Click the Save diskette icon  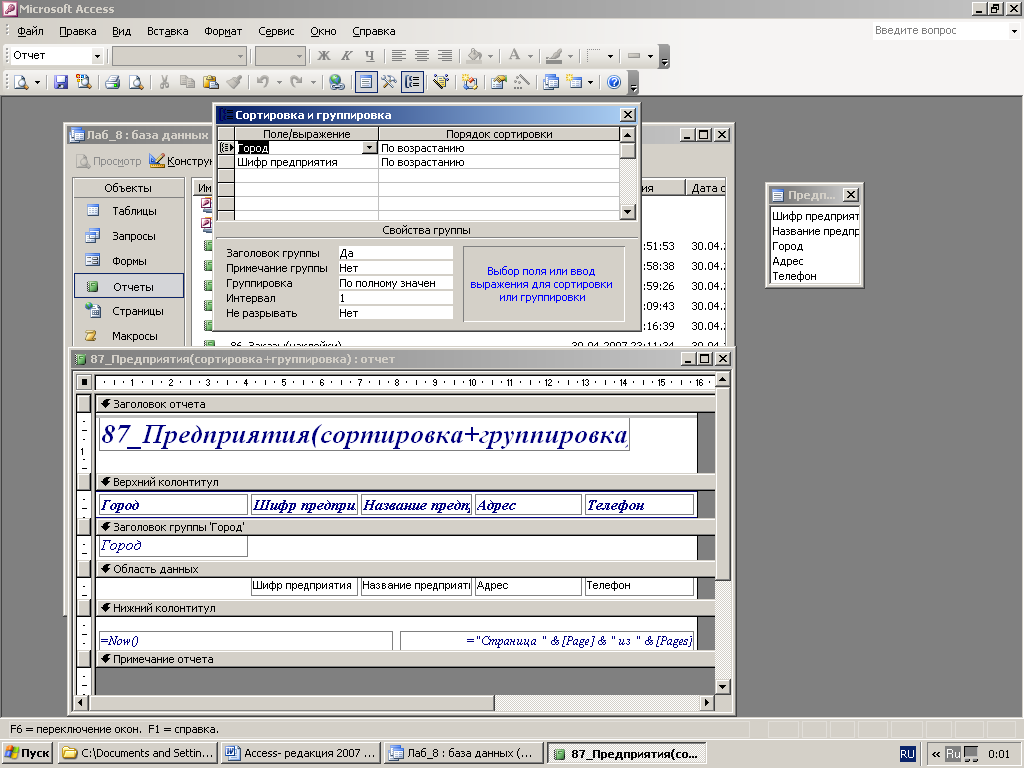61,82
